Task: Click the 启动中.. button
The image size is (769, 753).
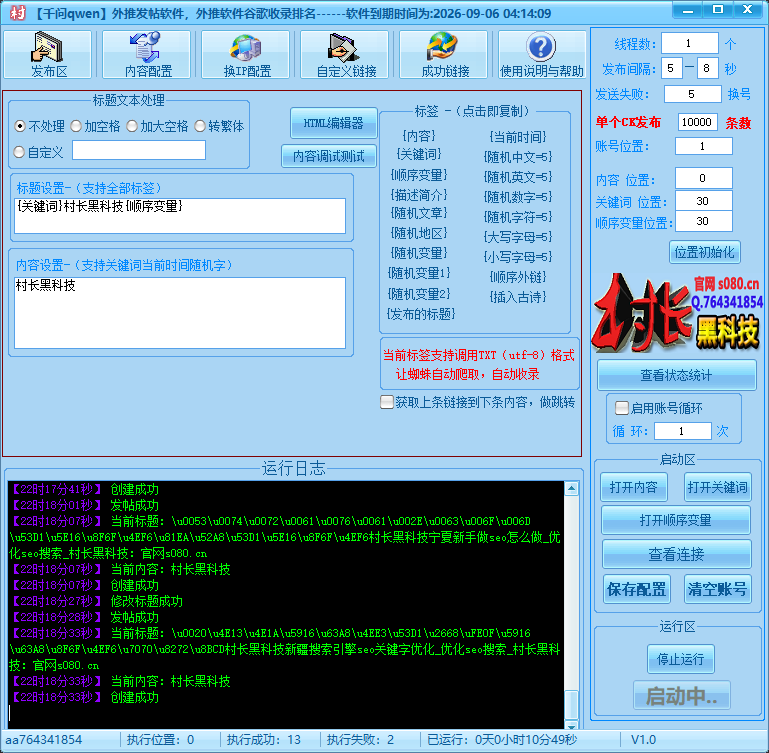Action: click(x=682, y=695)
